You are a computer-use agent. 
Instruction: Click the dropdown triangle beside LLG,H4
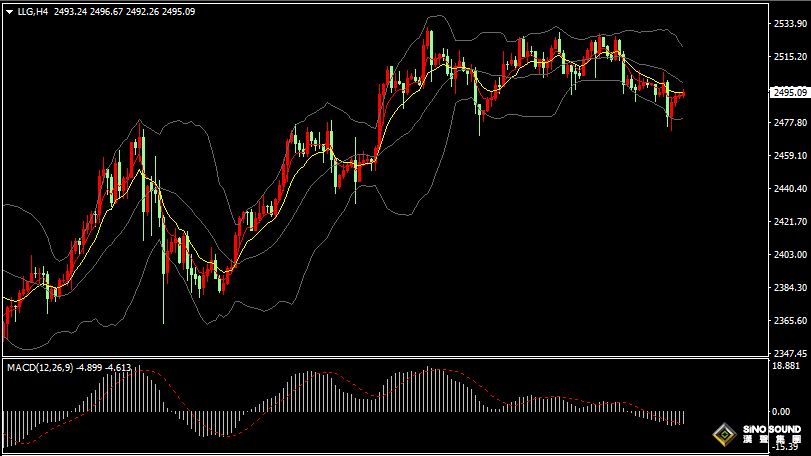[x=9, y=12]
